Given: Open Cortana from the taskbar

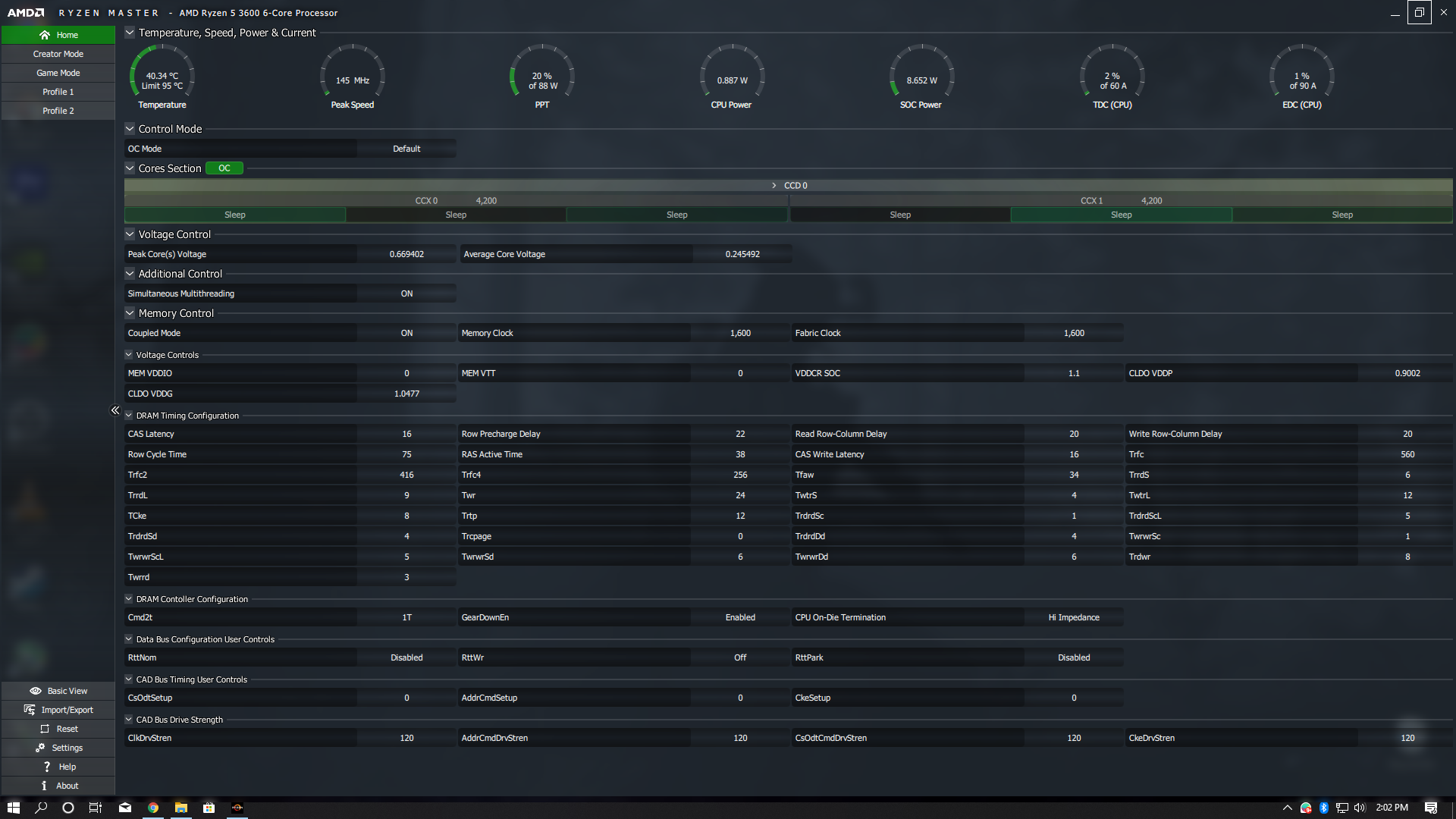Looking at the screenshot, I should pos(68,808).
